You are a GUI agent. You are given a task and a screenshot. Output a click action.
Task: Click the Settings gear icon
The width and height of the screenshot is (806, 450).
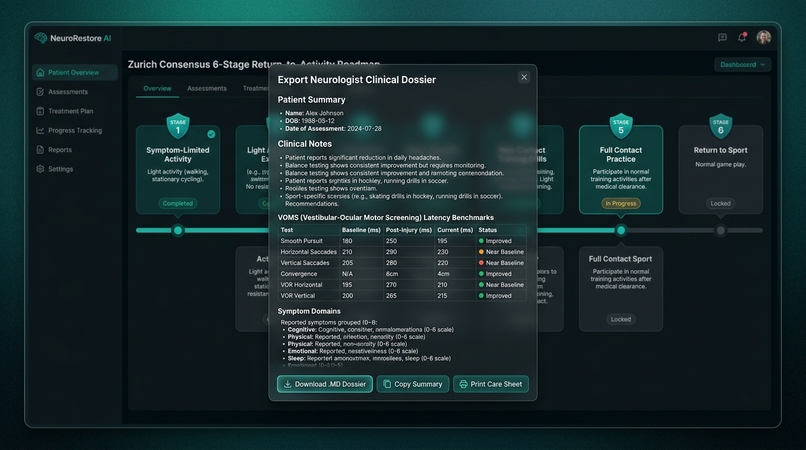40,169
